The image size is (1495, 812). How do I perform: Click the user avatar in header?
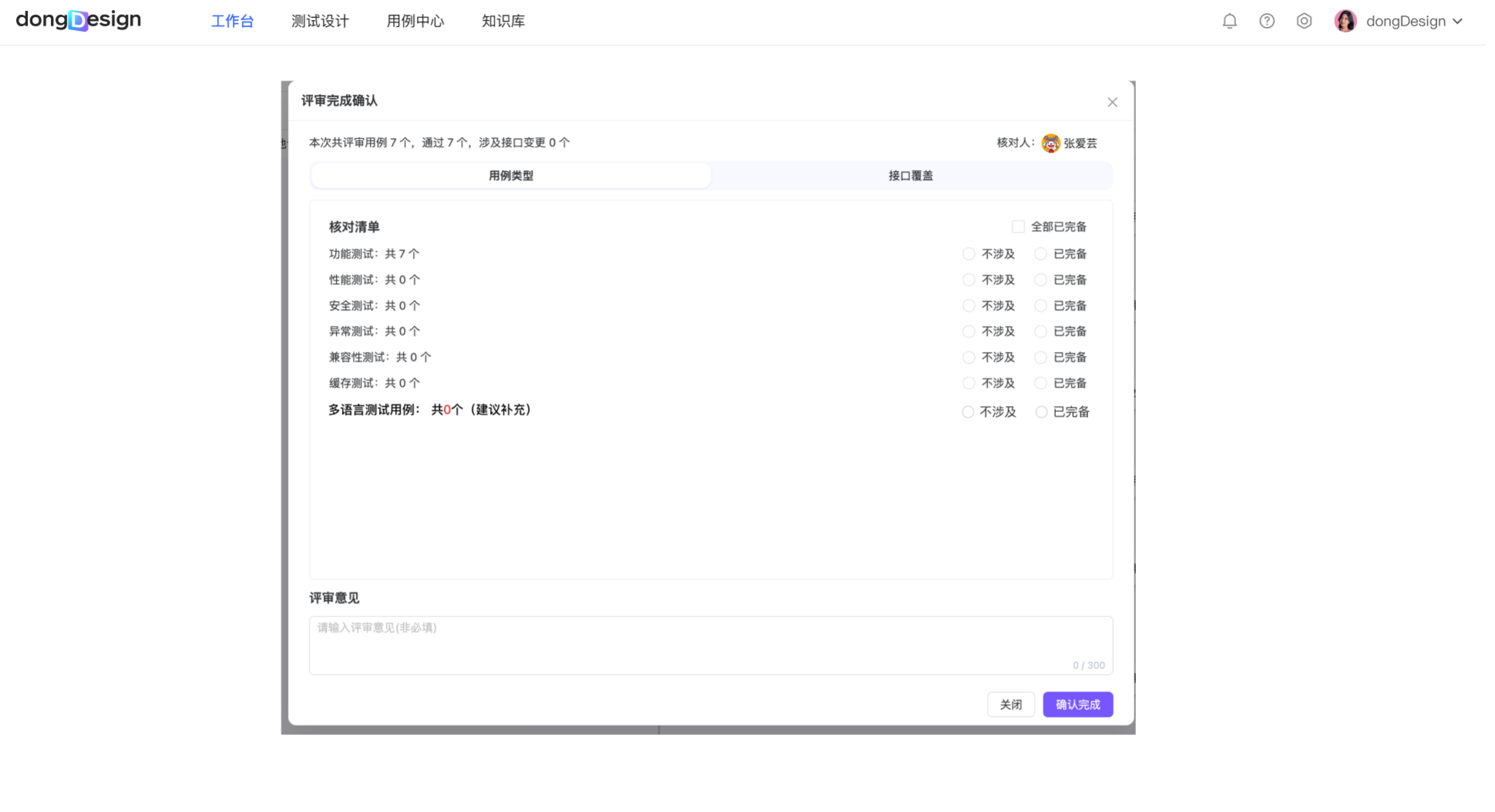click(1345, 22)
